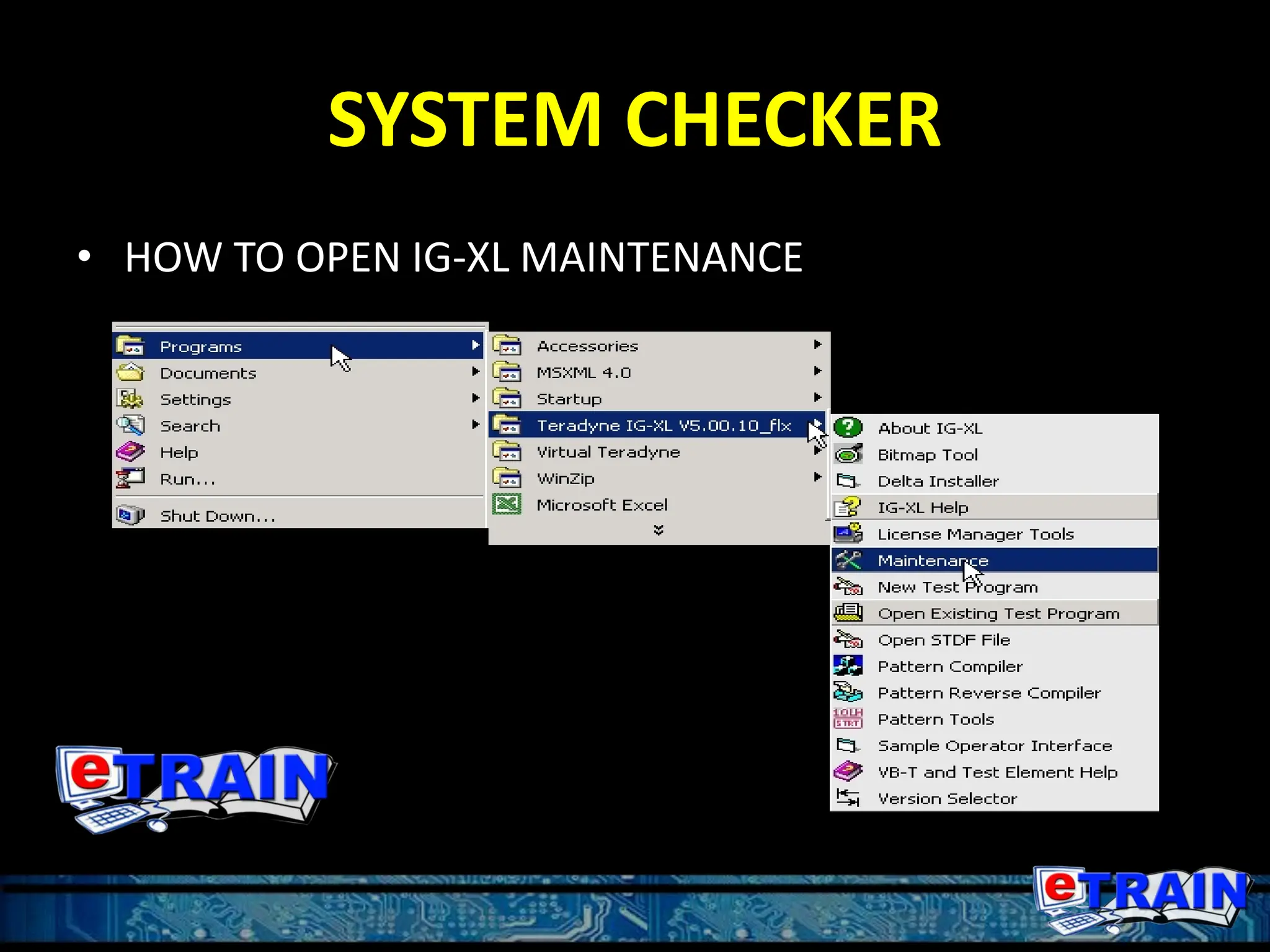Select Virtual Teradyne menu item
This screenshot has width=1270, height=952.
tap(657, 452)
